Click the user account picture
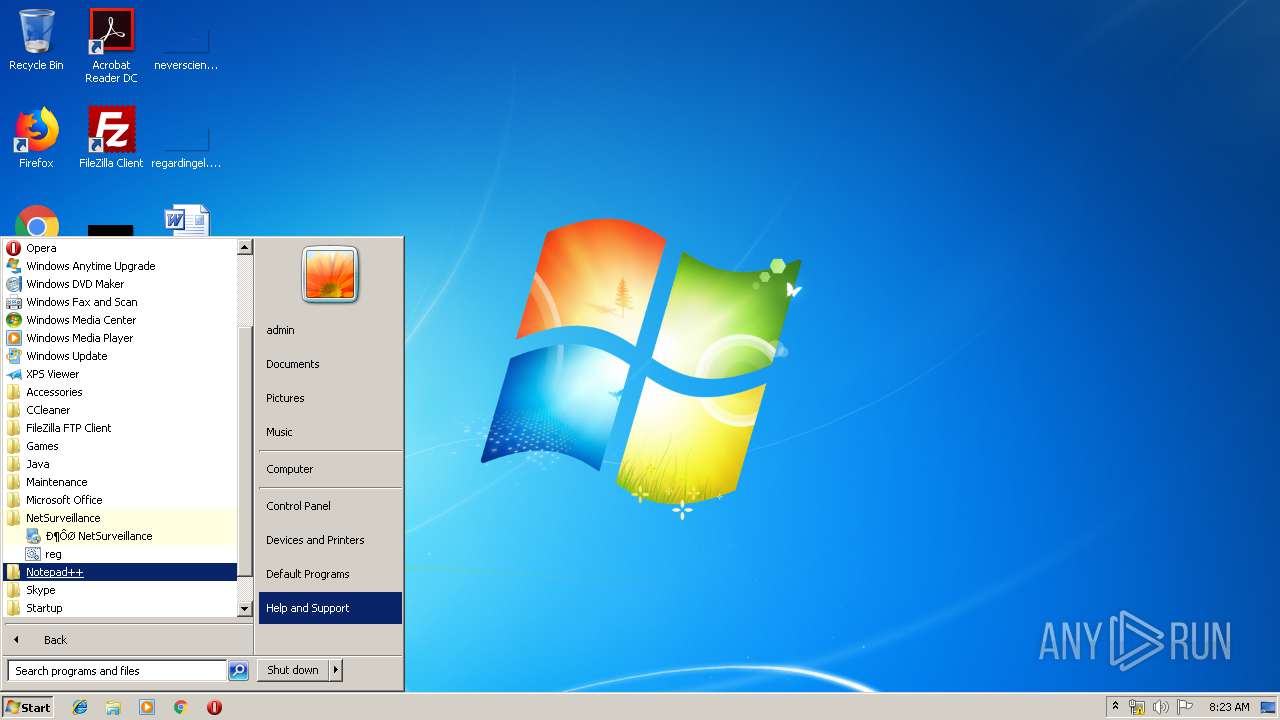The height and width of the screenshot is (720, 1280). pyautogui.click(x=330, y=274)
